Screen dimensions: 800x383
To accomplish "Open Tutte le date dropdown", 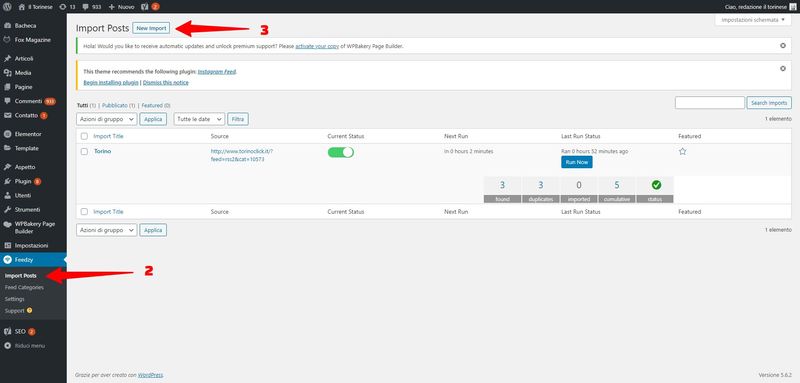I will (x=199, y=119).
